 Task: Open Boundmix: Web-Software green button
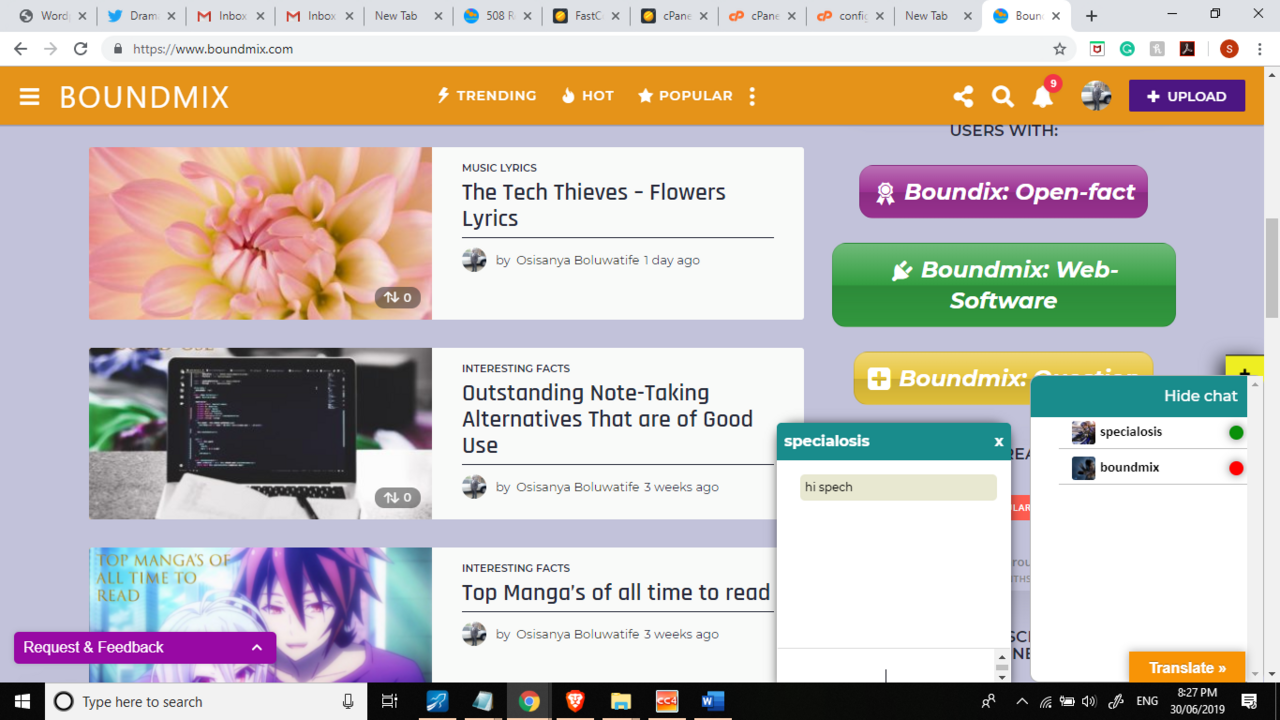coord(1004,285)
